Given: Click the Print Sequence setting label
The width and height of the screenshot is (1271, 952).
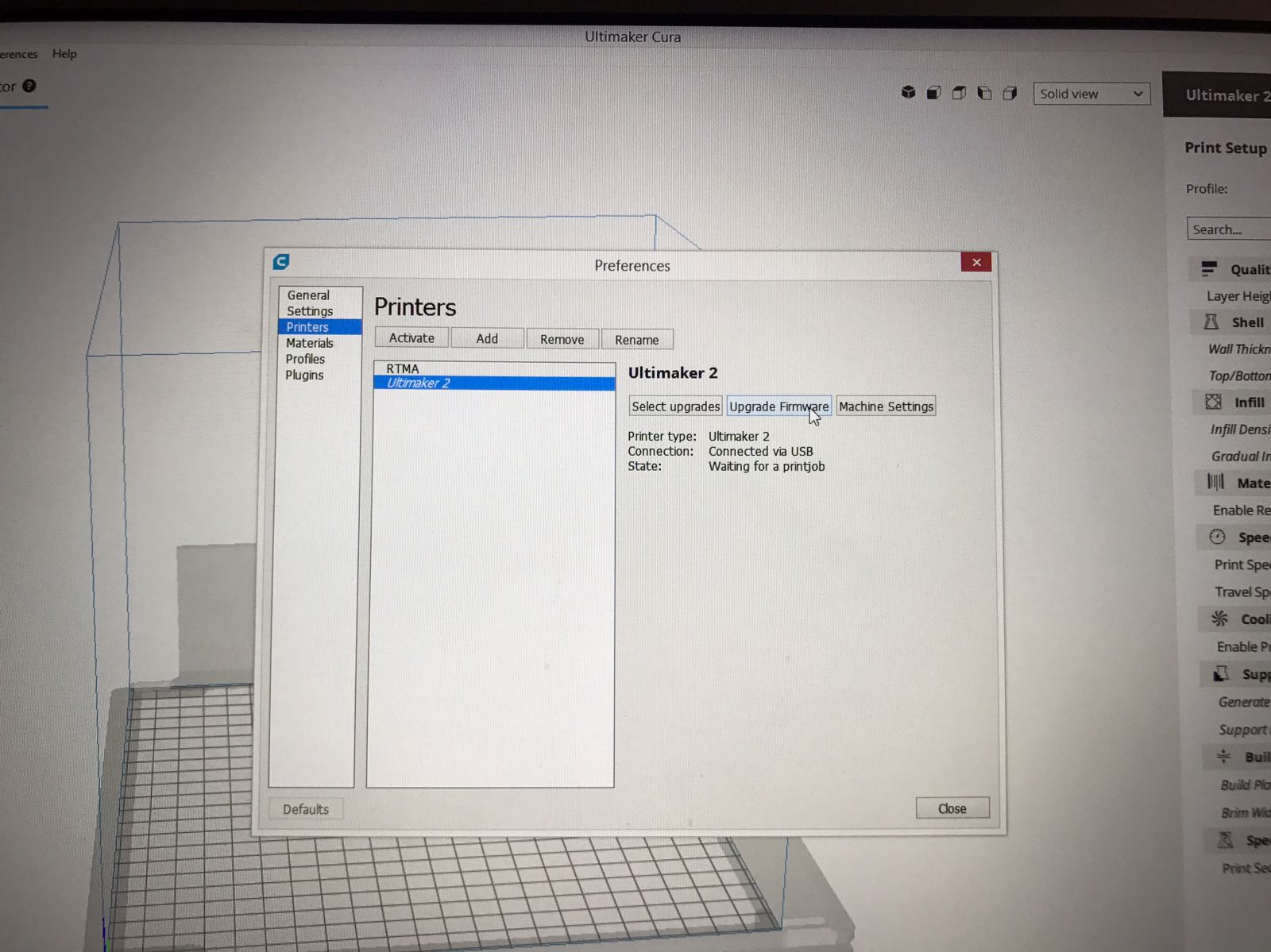Looking at the screenshot, I should pyautogui.click(x=1246, y=868).
